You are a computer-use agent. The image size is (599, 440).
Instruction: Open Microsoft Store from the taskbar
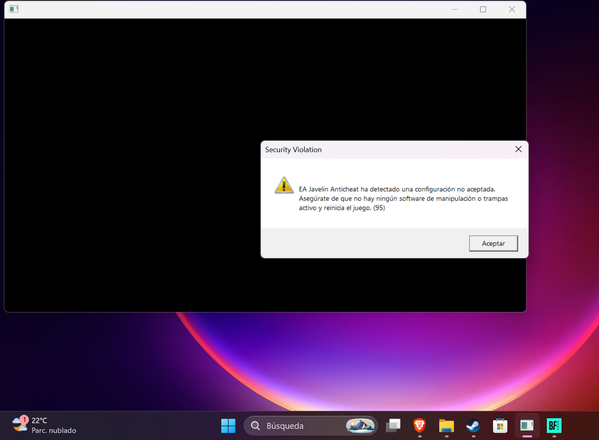point(500,425)
